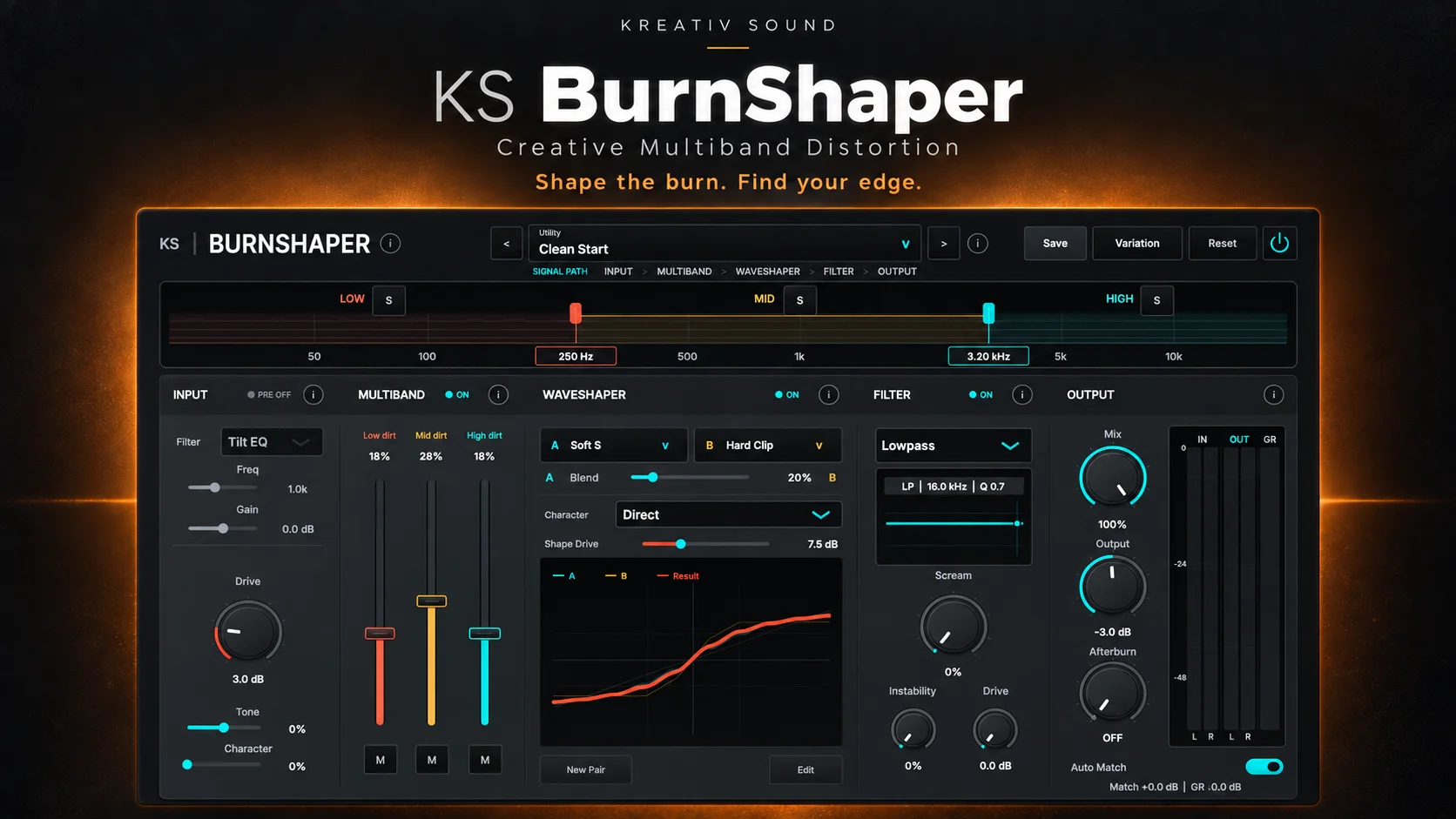The height and width of the screenshot is (819, 1456).
Task: Open the Character Direct dropdown
Action: tap(728, 514)
